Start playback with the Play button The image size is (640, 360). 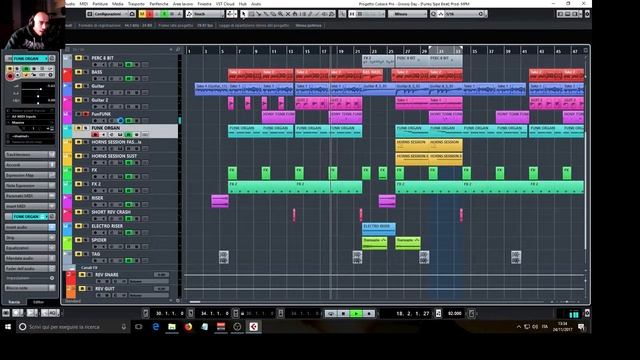[356, 313]
